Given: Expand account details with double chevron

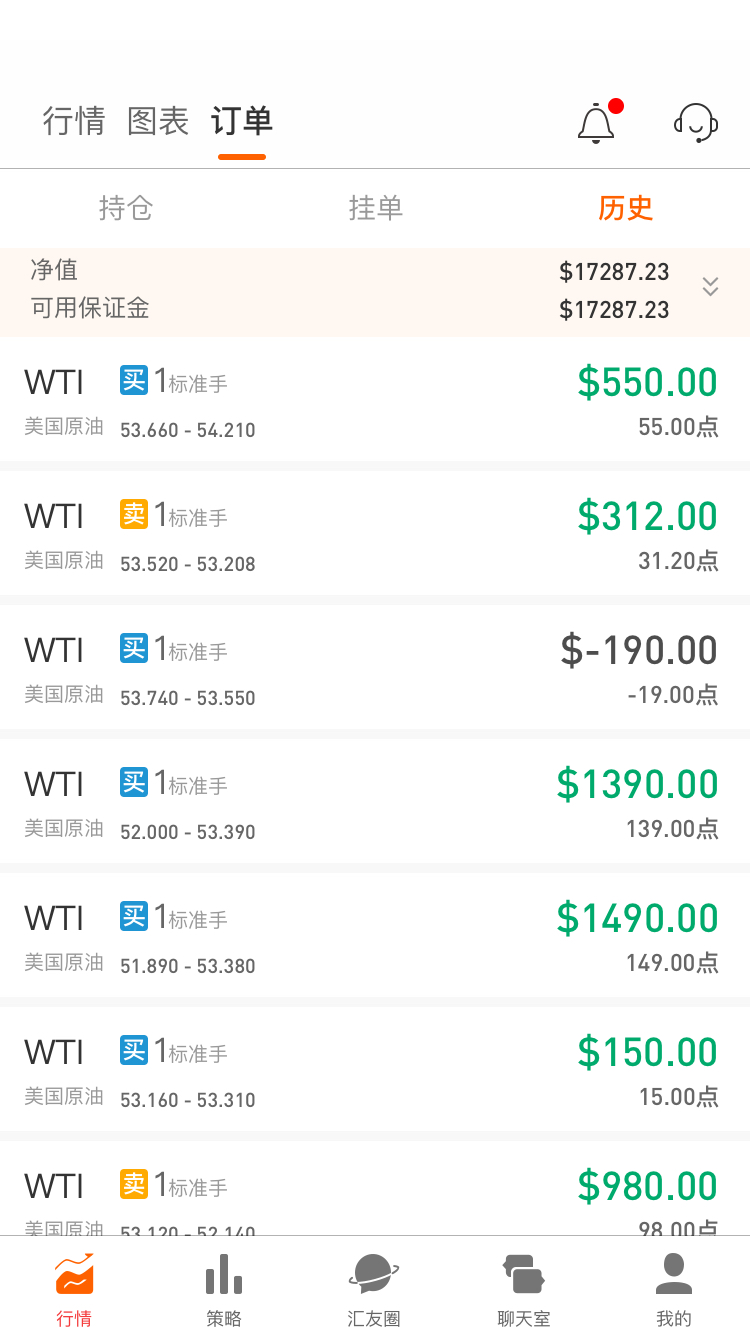Looking at the screenshot, I should [710, 287].
